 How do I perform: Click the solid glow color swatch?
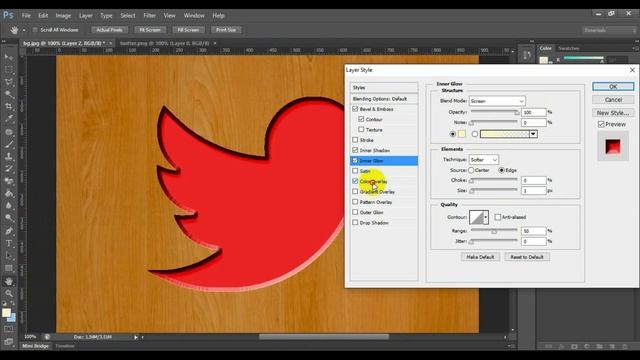pos(462,134)
